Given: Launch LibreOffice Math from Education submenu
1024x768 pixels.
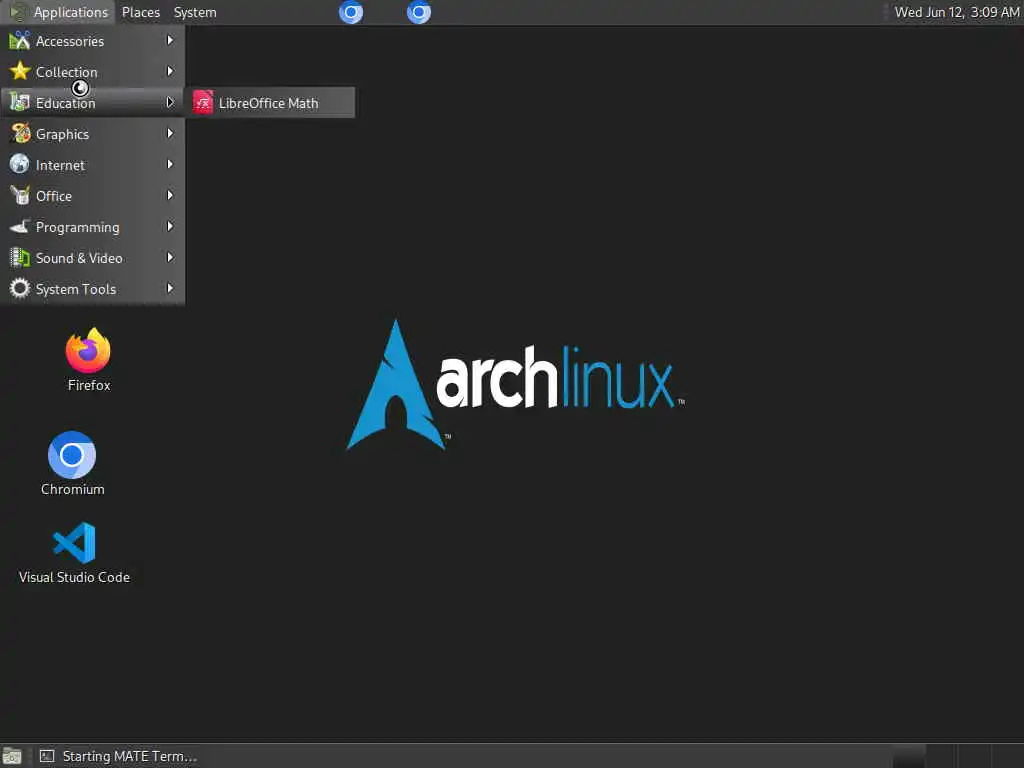Looking at the screenshot, I should (271, 103).
